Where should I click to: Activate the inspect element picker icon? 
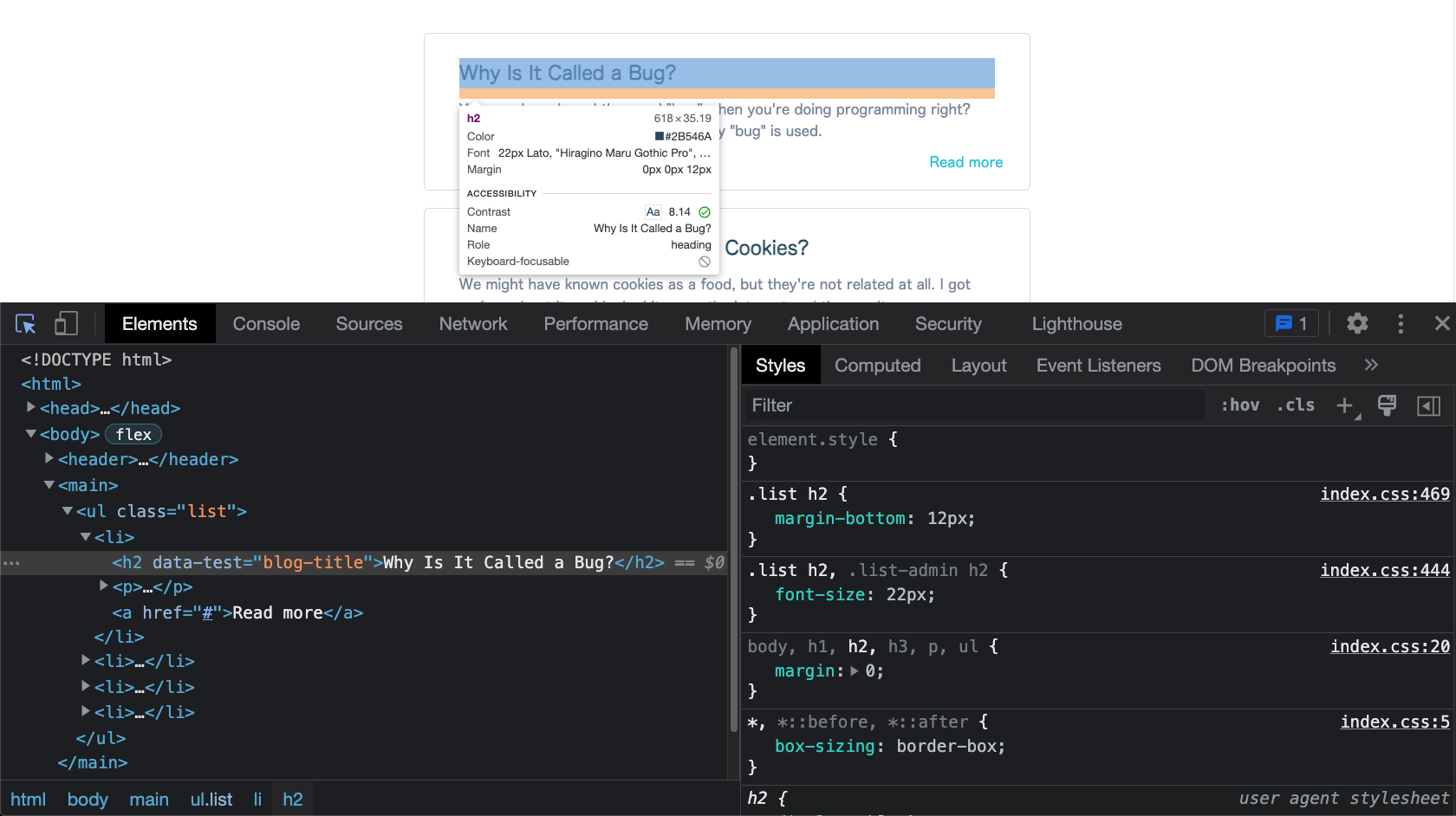pyautogui.click(x=25, y=324)
